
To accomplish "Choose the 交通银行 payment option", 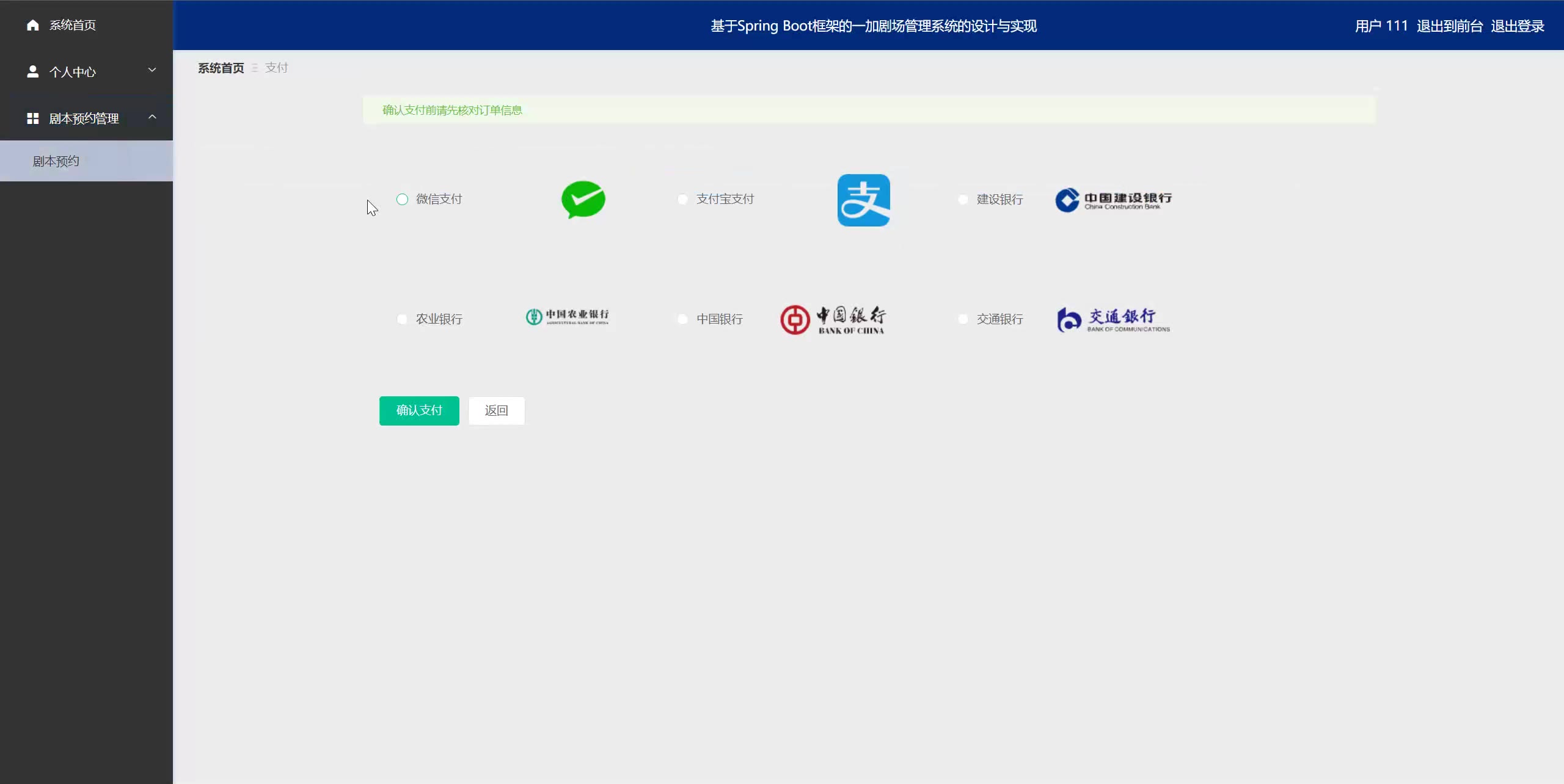I will (963, 319).
